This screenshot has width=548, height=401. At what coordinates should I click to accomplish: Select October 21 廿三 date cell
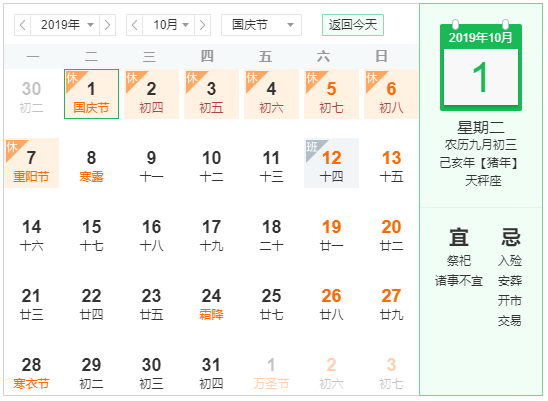[31, 302]
